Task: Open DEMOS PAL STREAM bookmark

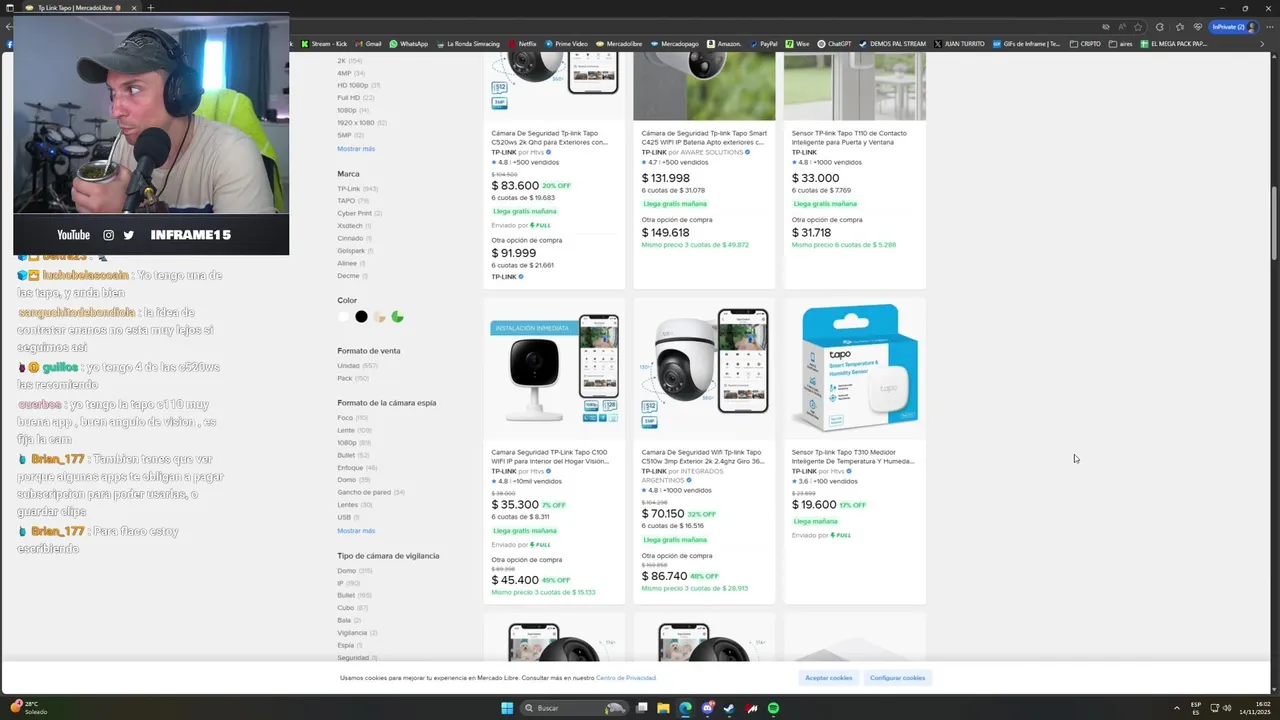Action: coord(893,44)
